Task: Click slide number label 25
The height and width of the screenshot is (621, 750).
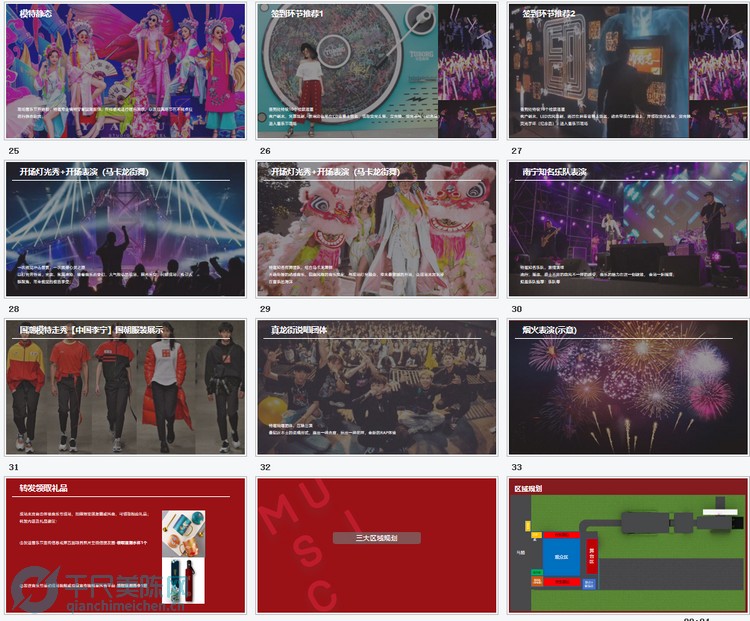Action: [x=14, y=151]
